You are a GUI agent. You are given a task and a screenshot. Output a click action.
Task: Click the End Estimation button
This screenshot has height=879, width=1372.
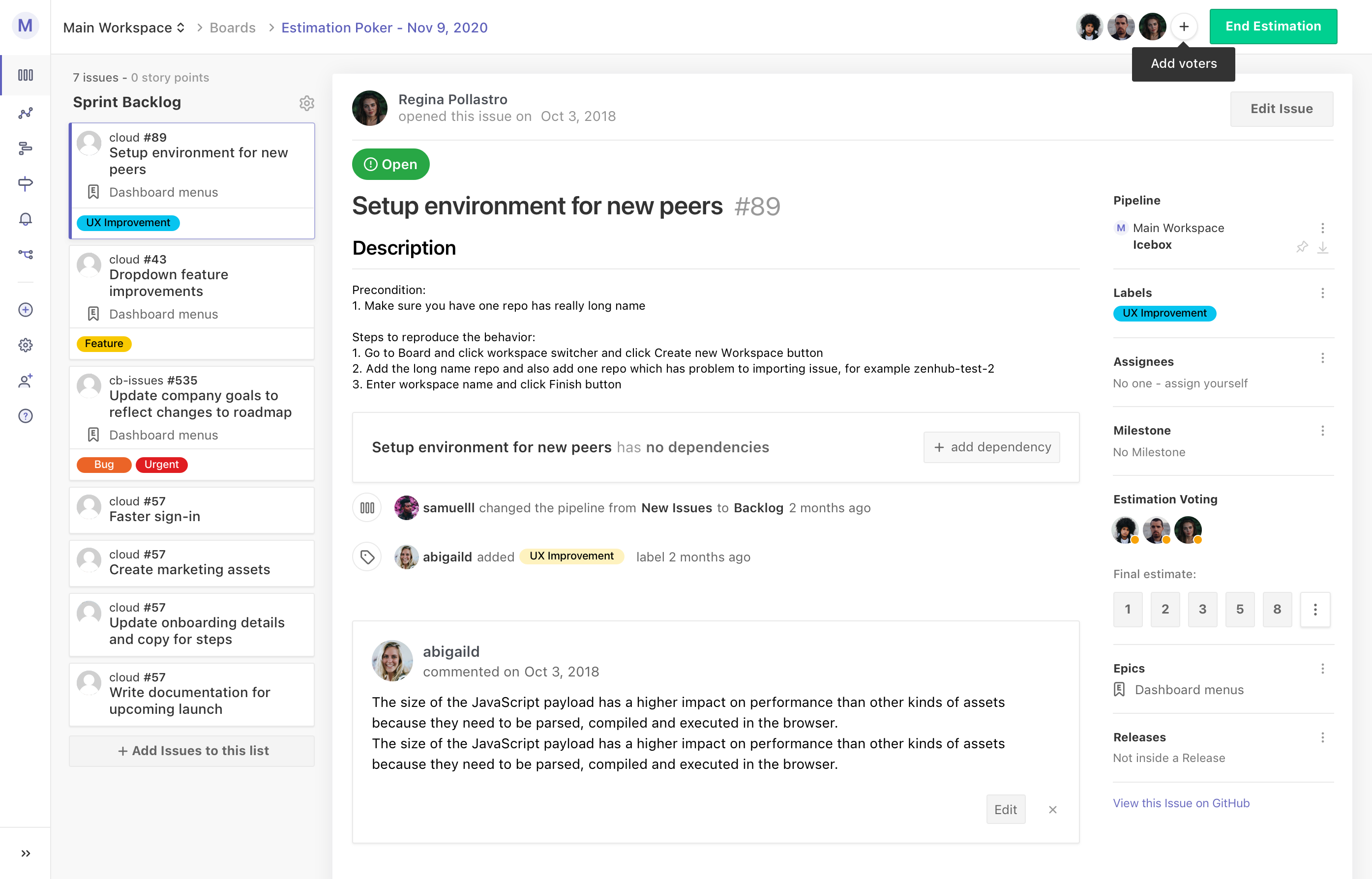tap(1273, 27)
